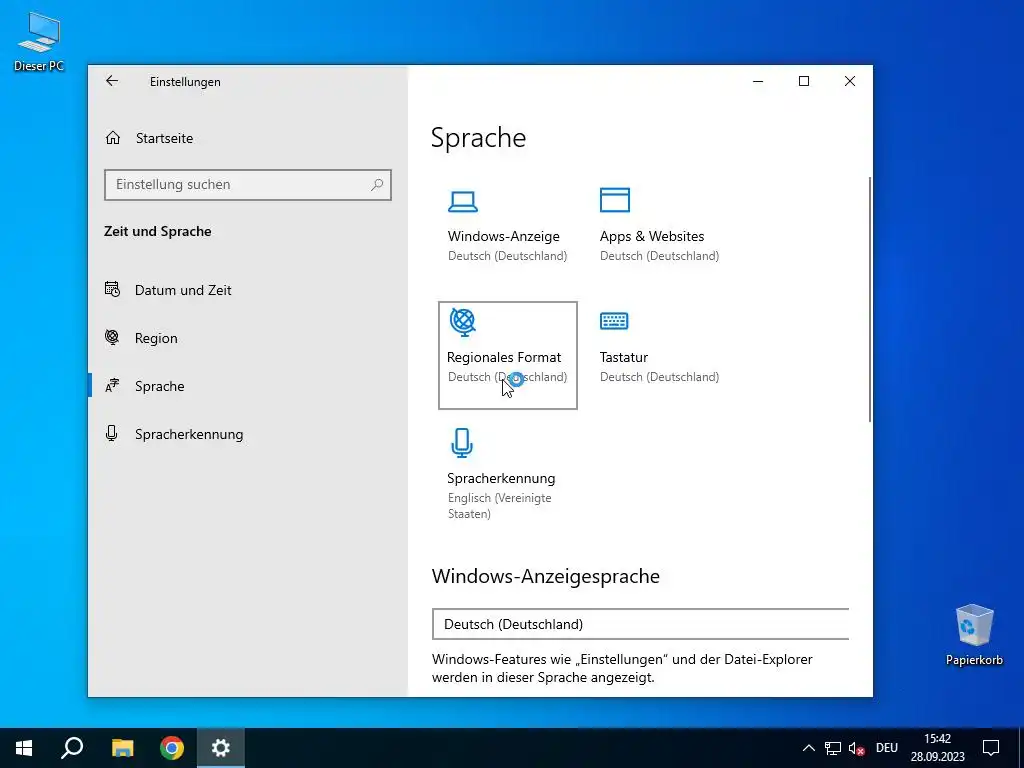This screenshot has height=768, width=1024.
Task: Go to Startseite
Action: pos(164,138)
